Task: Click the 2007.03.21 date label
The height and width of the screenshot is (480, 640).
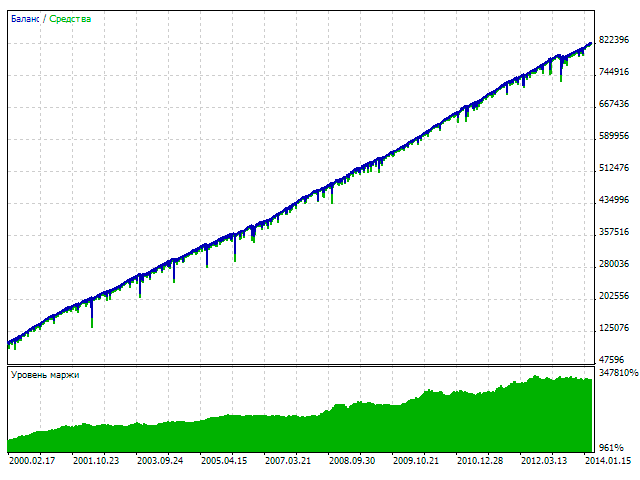Action: point(288,461)
